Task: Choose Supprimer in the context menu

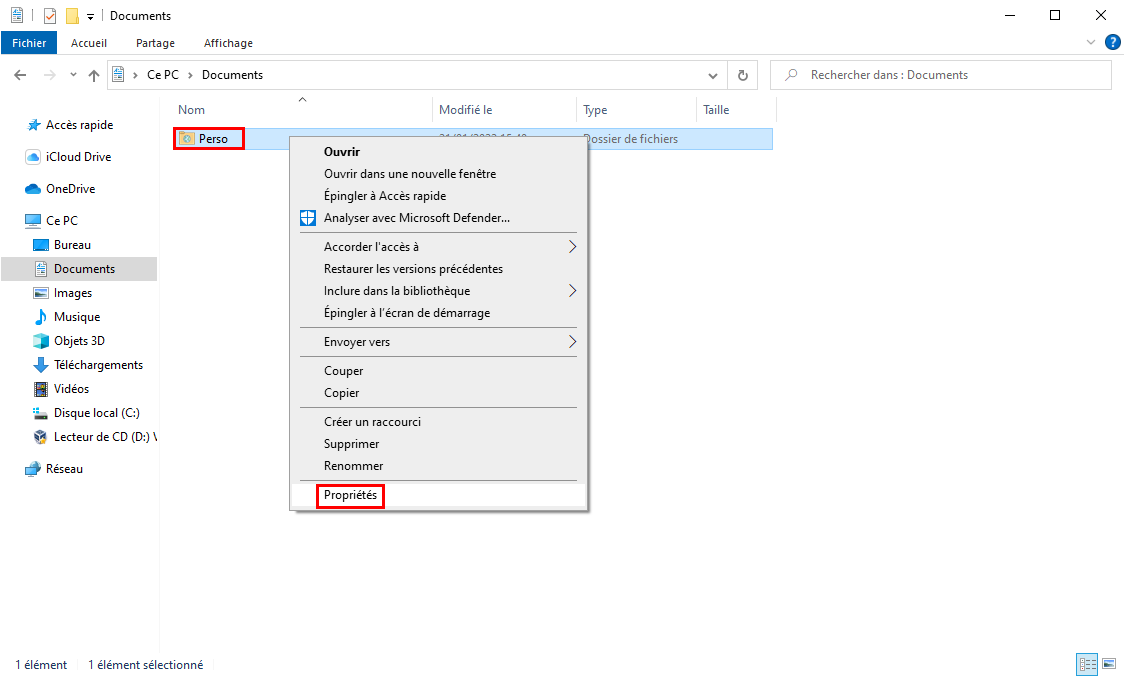Action: pyautogui.click(x=438, y=444)
